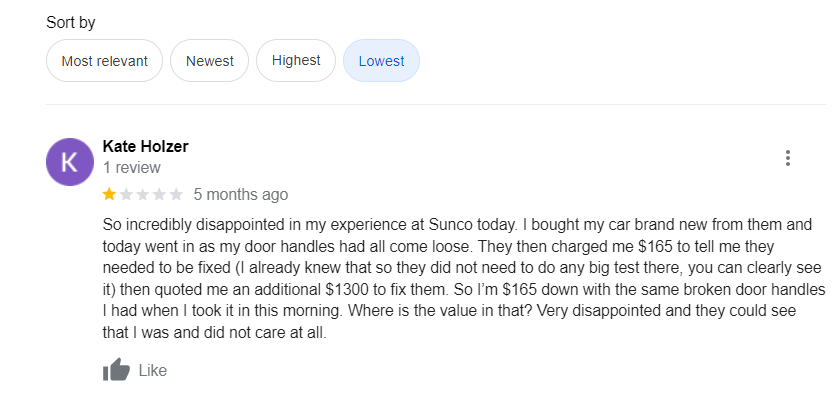Open Kate Holzer's reviewer profile name
835x412 pixels.
[145, 146]
